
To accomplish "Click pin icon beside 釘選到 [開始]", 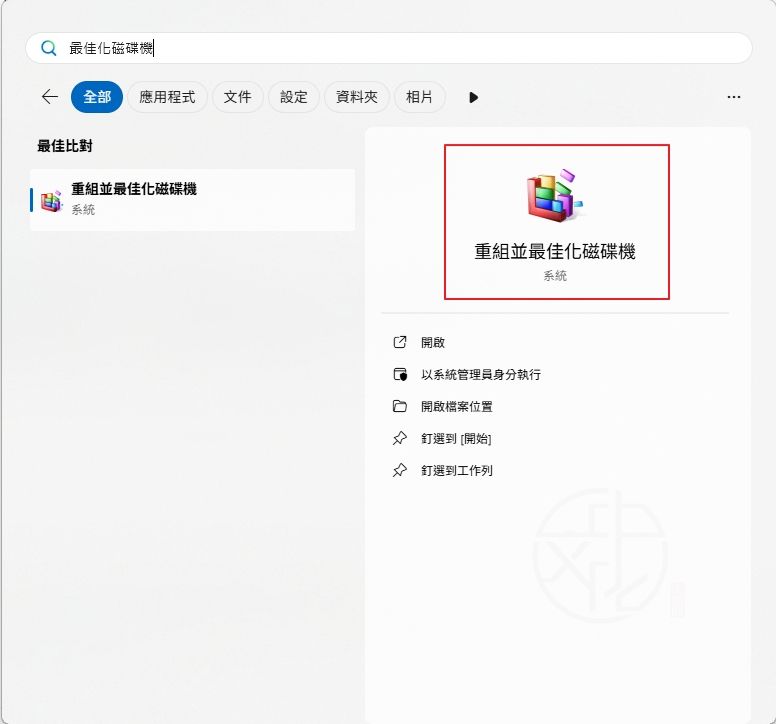I will click(400, 438).
